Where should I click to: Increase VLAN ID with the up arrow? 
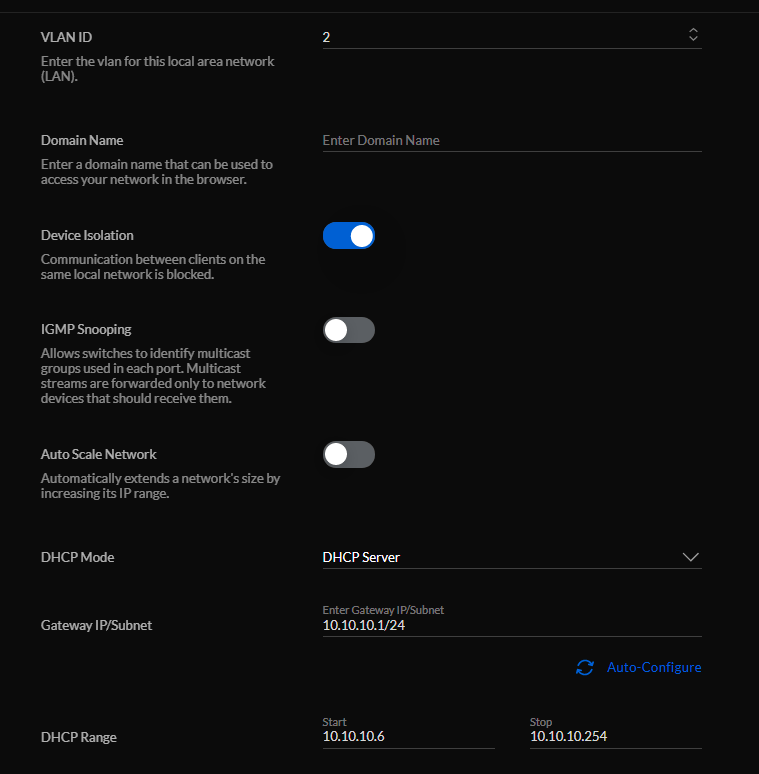pos(693,31)
